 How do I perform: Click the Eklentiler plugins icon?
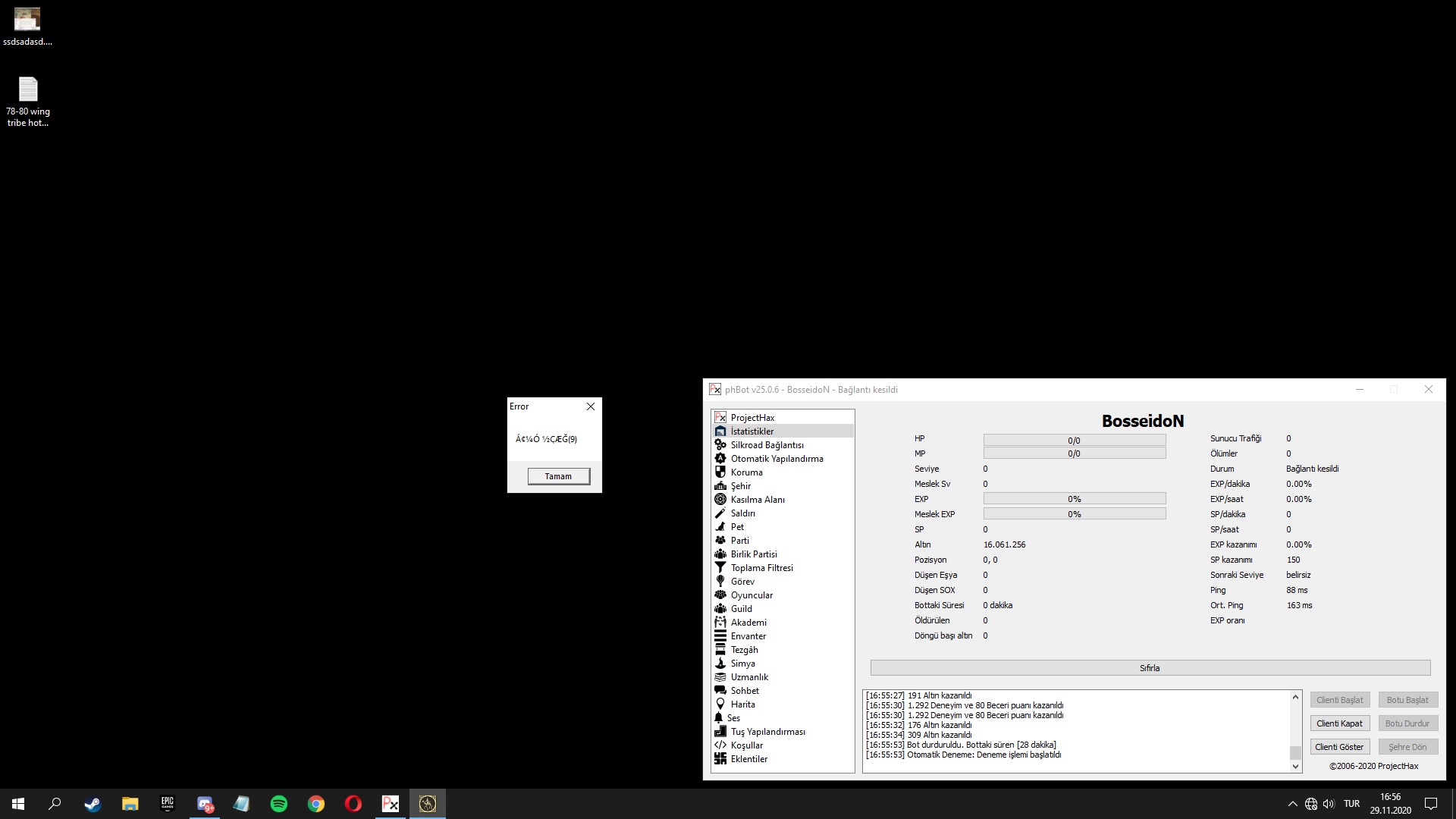pyautogui.click(x=720, y=758)
